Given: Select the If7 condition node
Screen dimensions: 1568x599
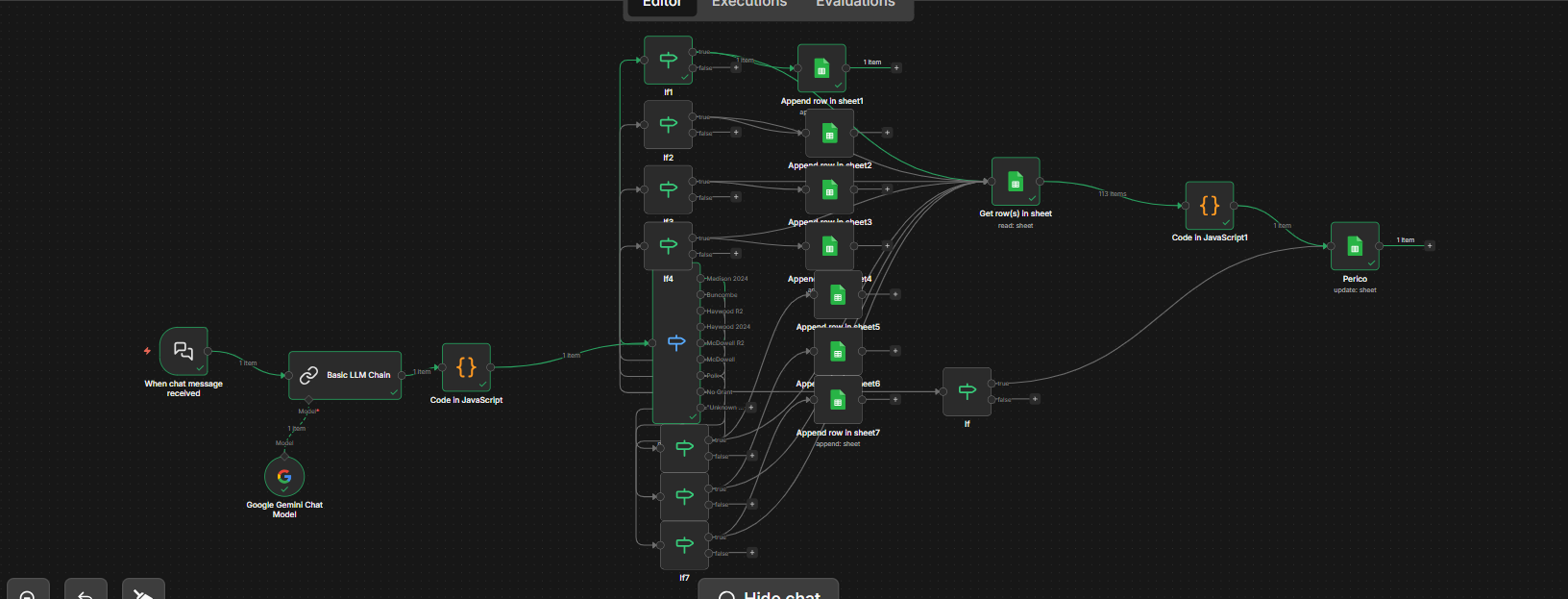Looking at the screenshot, I should 684,545.
